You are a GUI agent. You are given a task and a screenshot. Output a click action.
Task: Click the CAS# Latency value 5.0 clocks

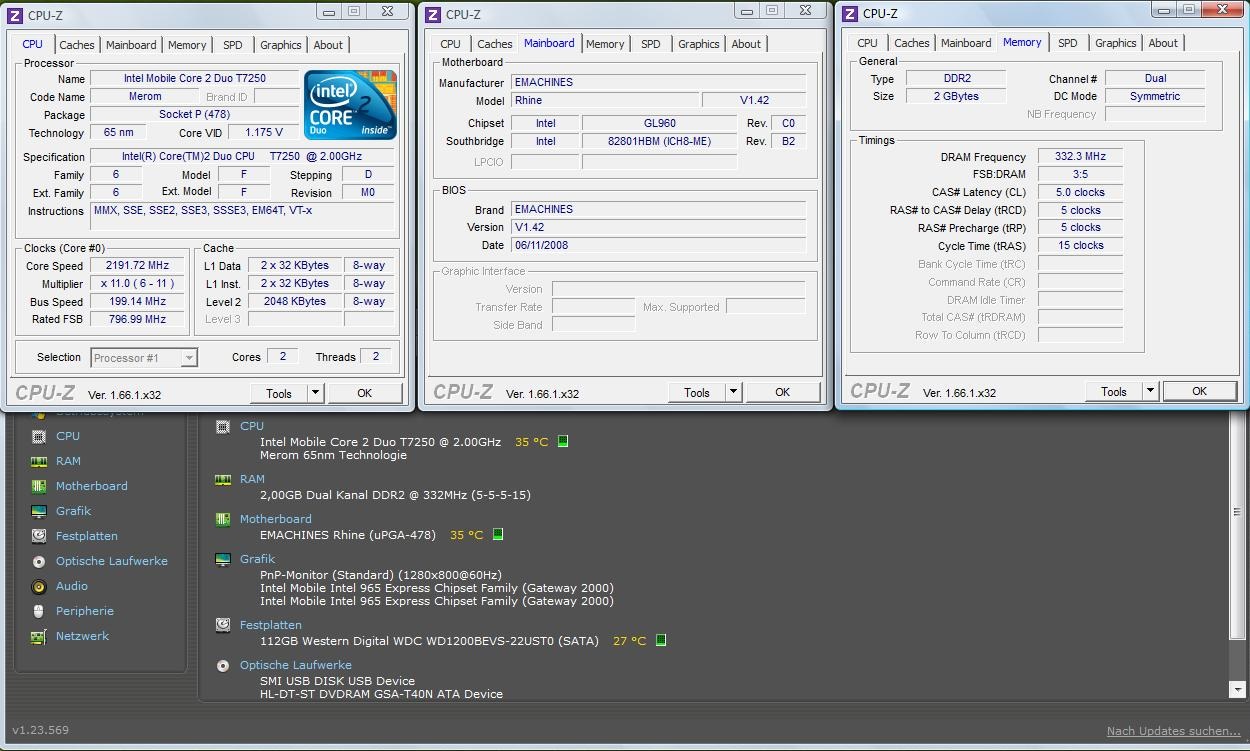pos(1080,192)
